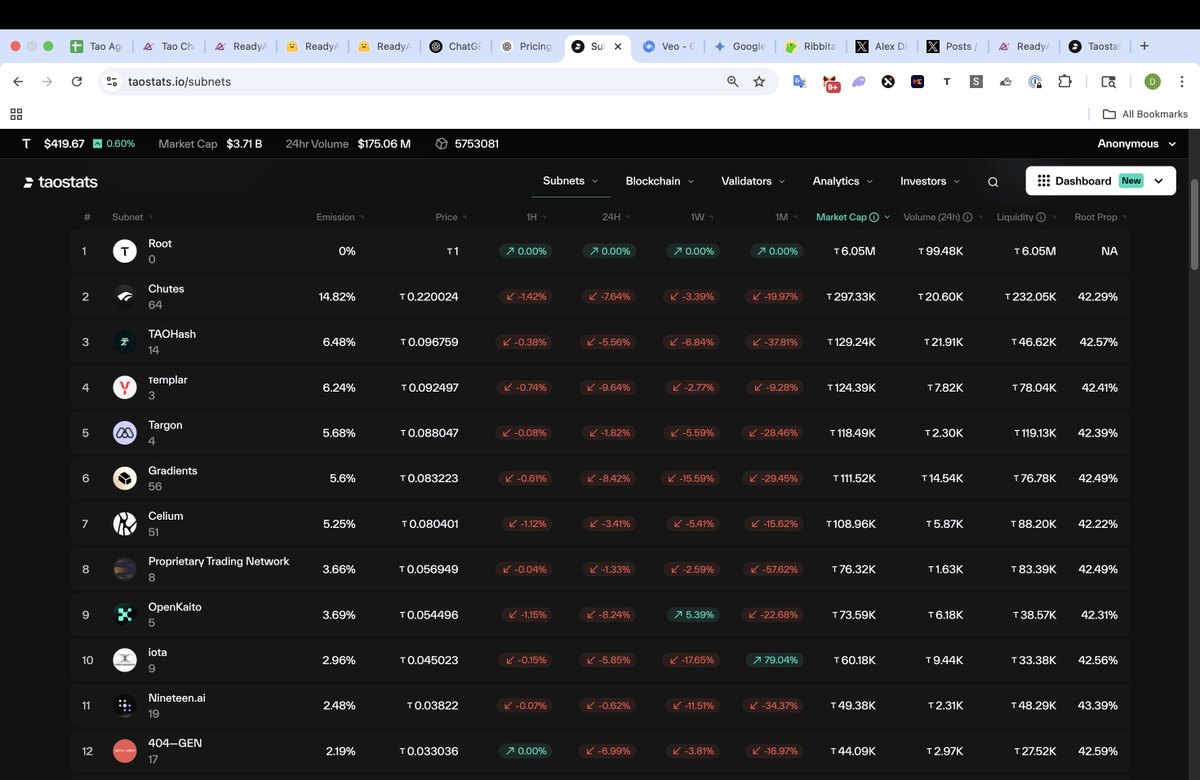1200x780 pixels.
Task: Select the TAOHash subnet logo
Action: [124, 341]
